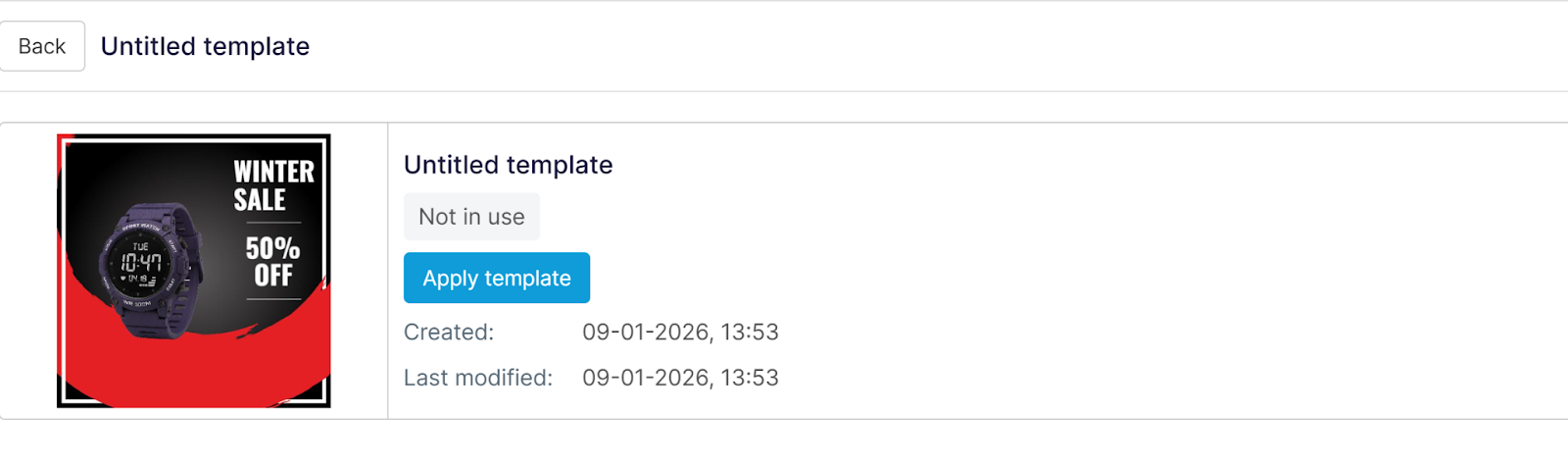Click the WINTER SALE text in preview
The width and height of the screenshot is (1568, 462).
tap(272, 185)
